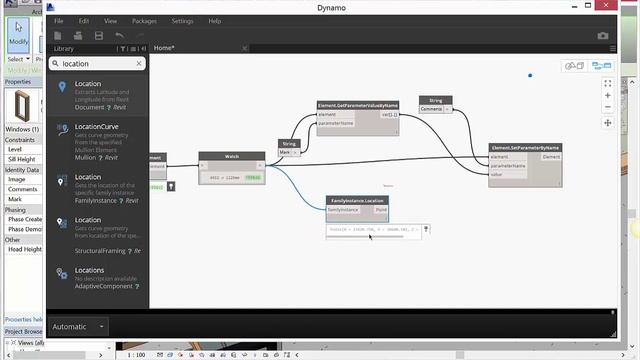
Task: Click the Modify tool in Revit ribbon
Action: click(19, 35)
